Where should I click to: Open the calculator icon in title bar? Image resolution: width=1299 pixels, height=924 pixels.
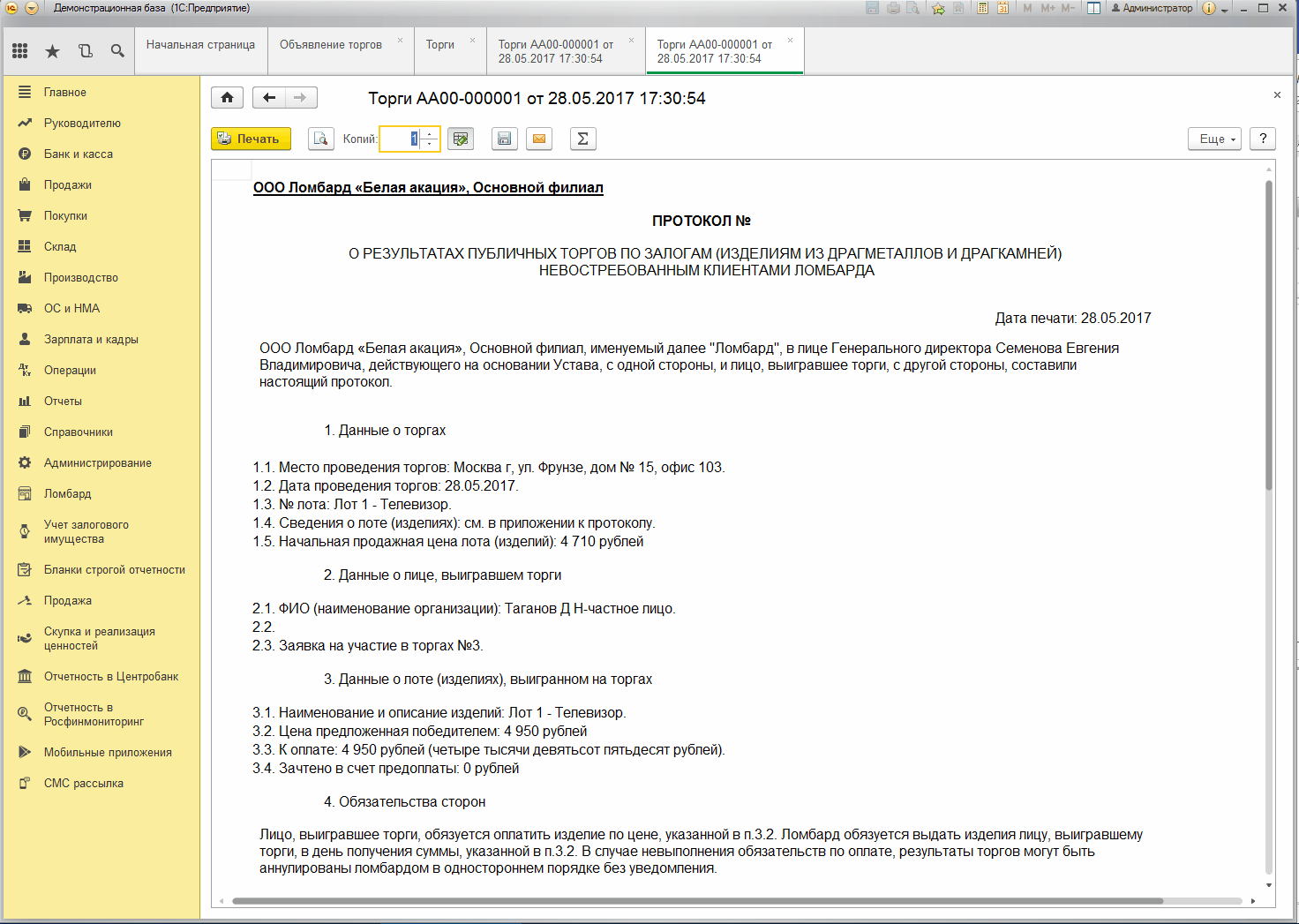(982, 8)
